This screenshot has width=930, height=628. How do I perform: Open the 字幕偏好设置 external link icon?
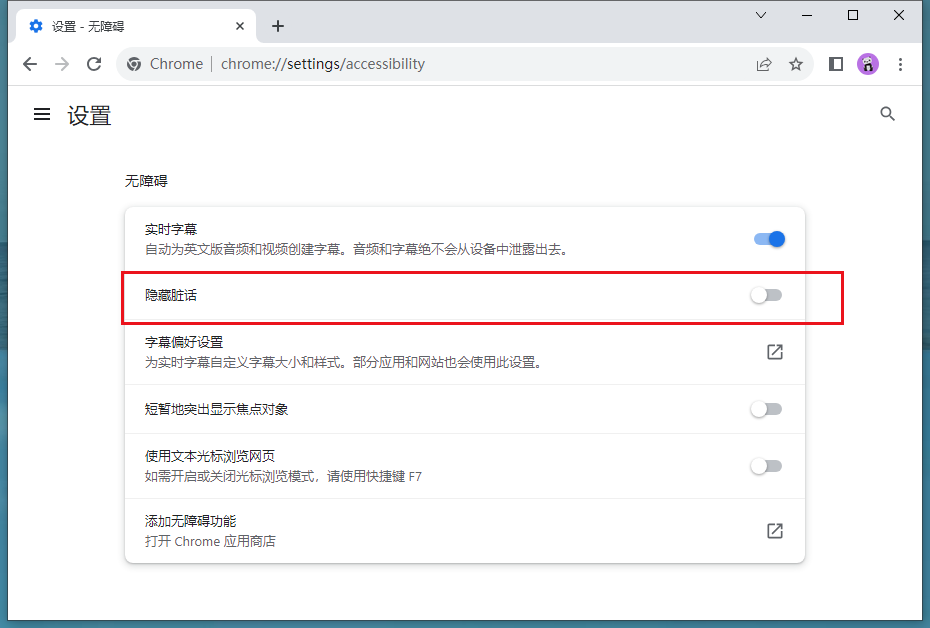coord(775,352)
